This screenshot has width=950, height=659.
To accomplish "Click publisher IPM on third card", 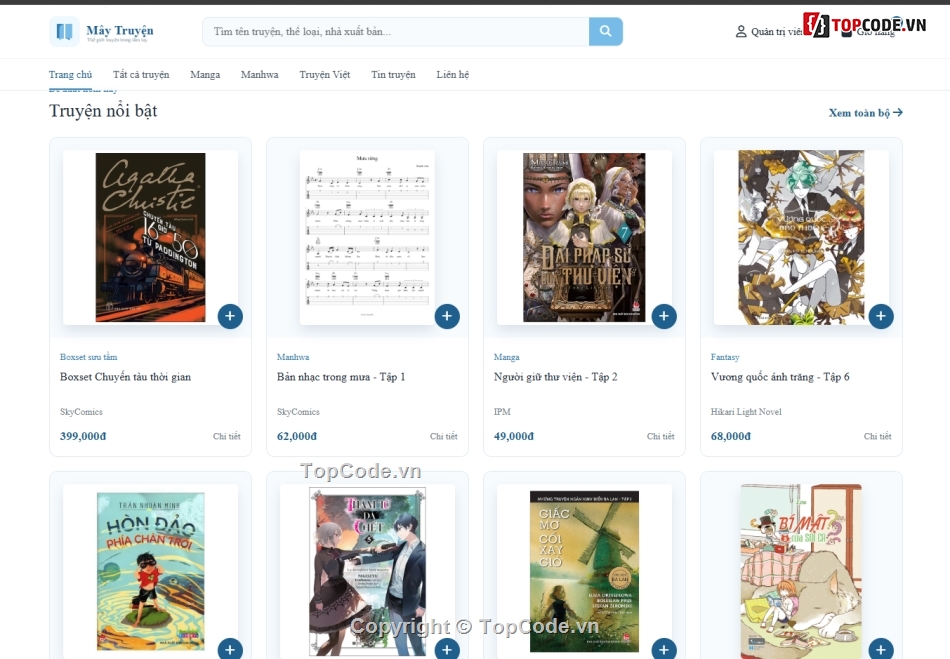I will [502, 412].
